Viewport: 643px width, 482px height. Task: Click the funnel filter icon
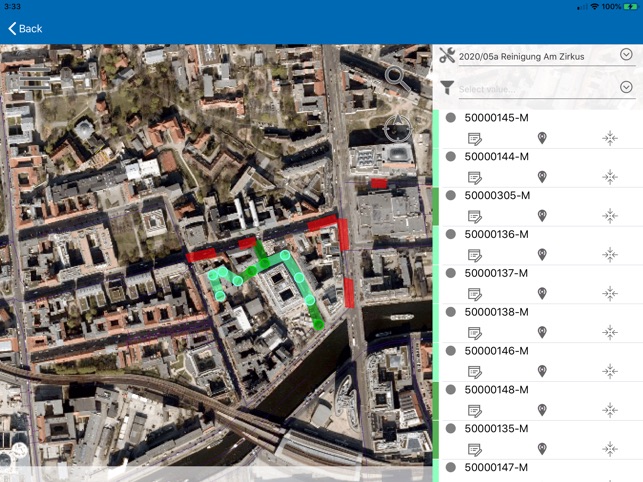(447, 87)
